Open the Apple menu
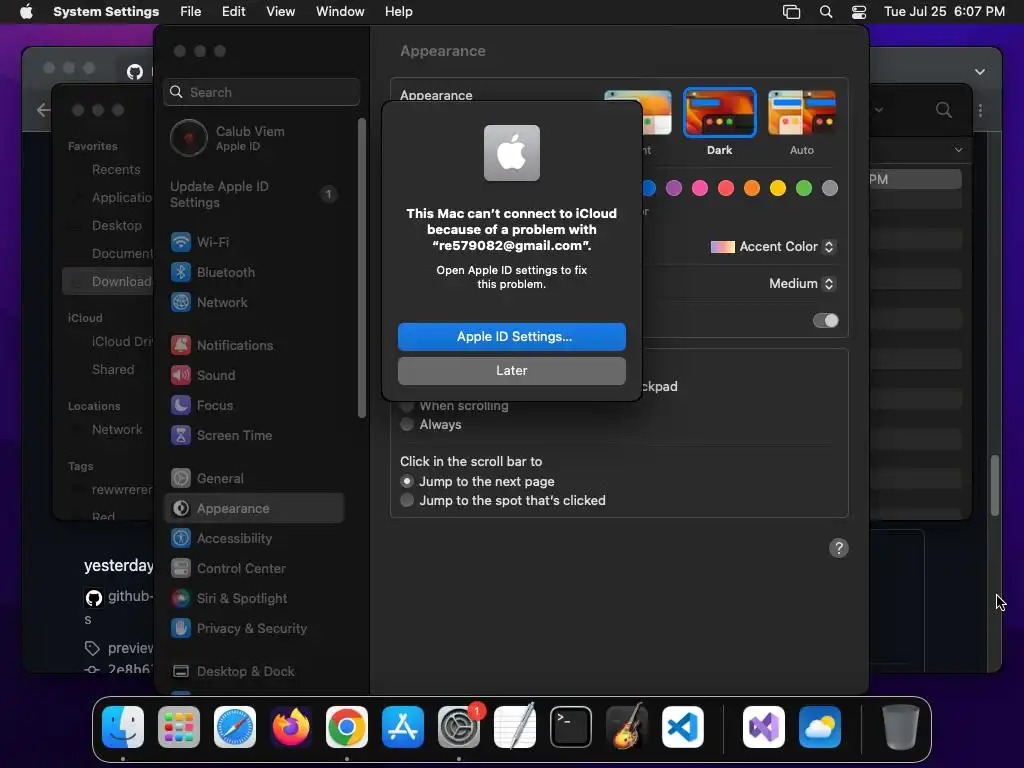1024x768 pixels. coord(26,12)
